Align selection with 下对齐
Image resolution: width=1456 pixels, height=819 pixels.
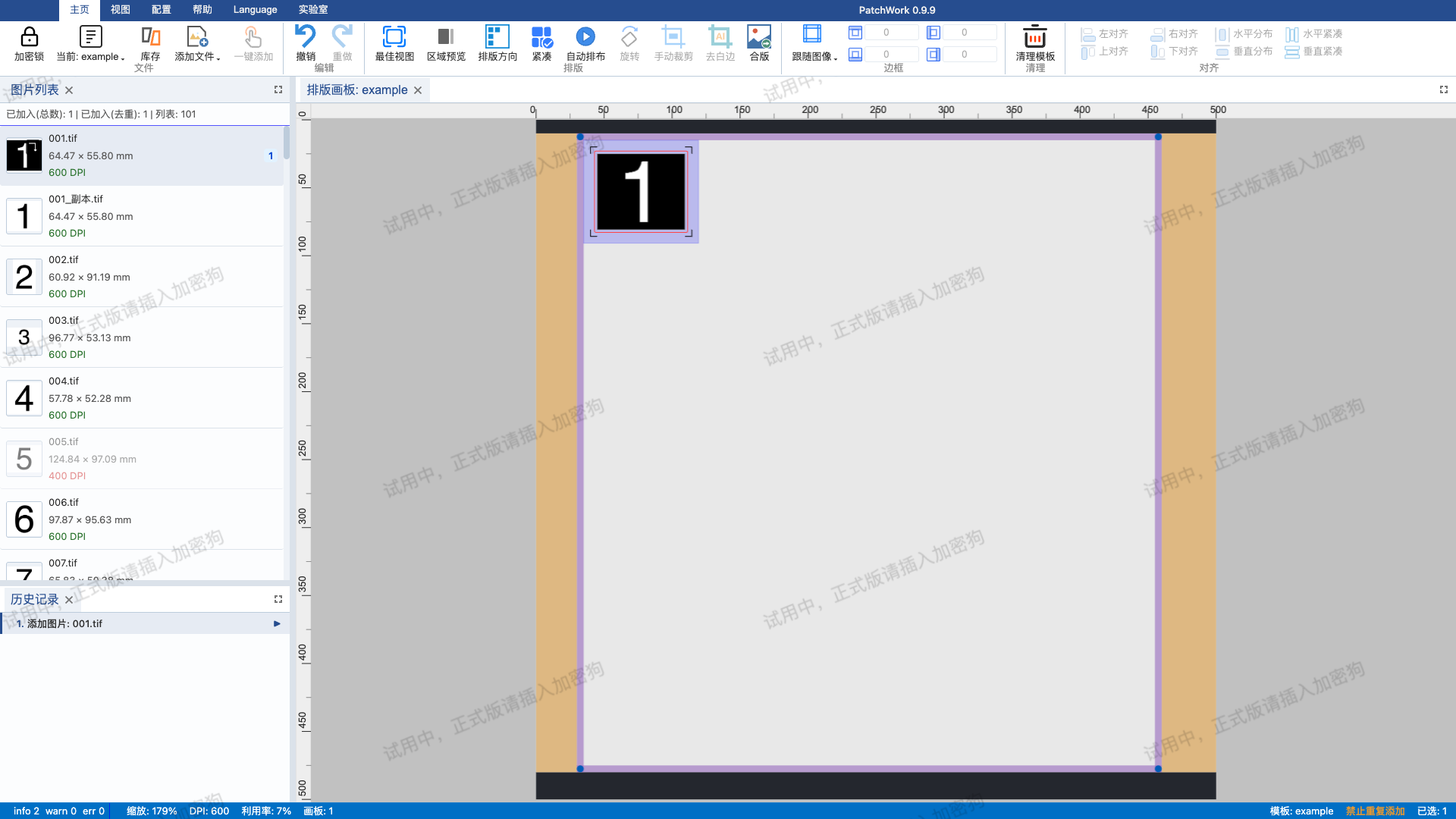coord(1175,52)
